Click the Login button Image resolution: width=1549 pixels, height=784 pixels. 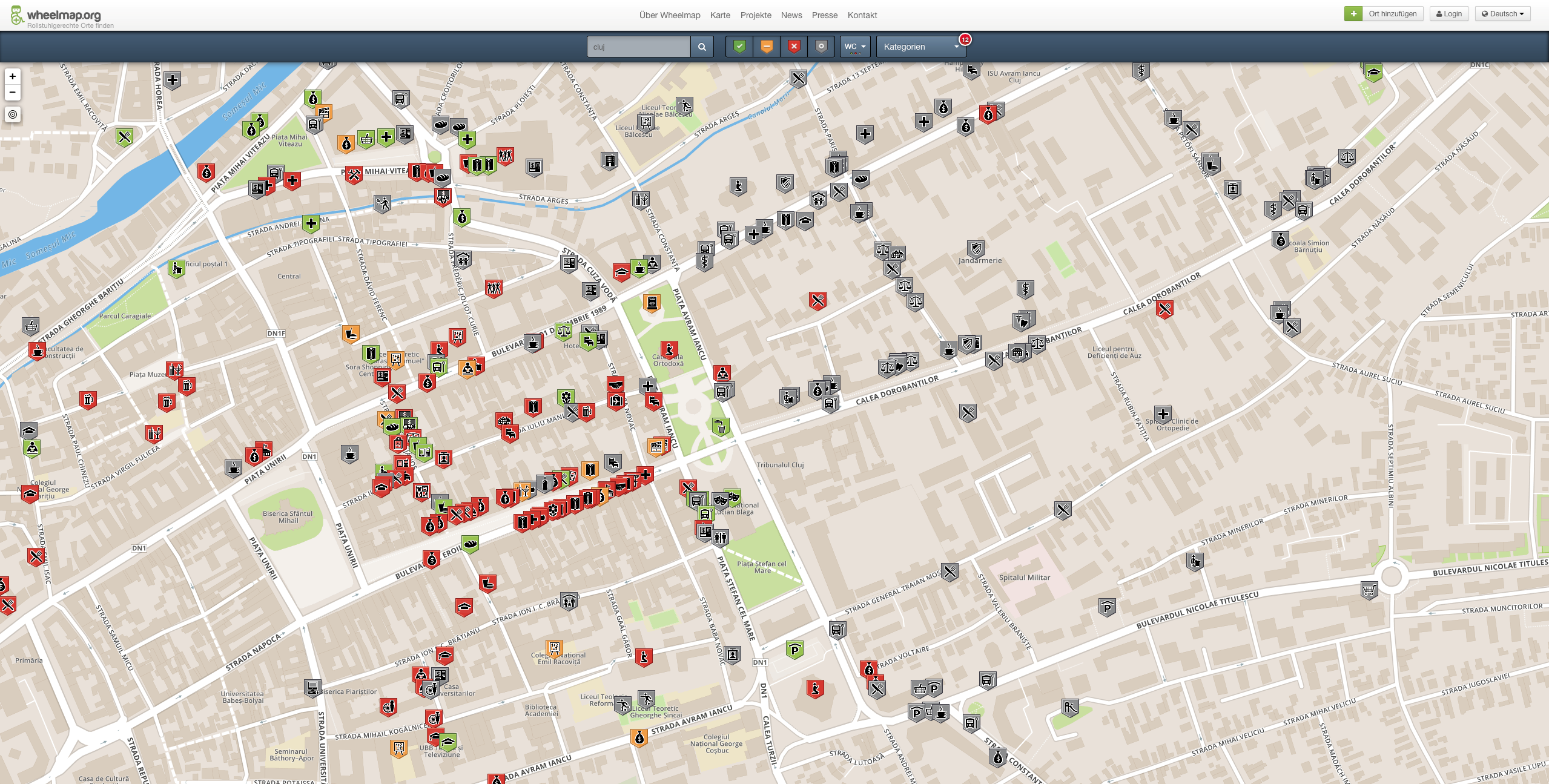[1448, 14]
